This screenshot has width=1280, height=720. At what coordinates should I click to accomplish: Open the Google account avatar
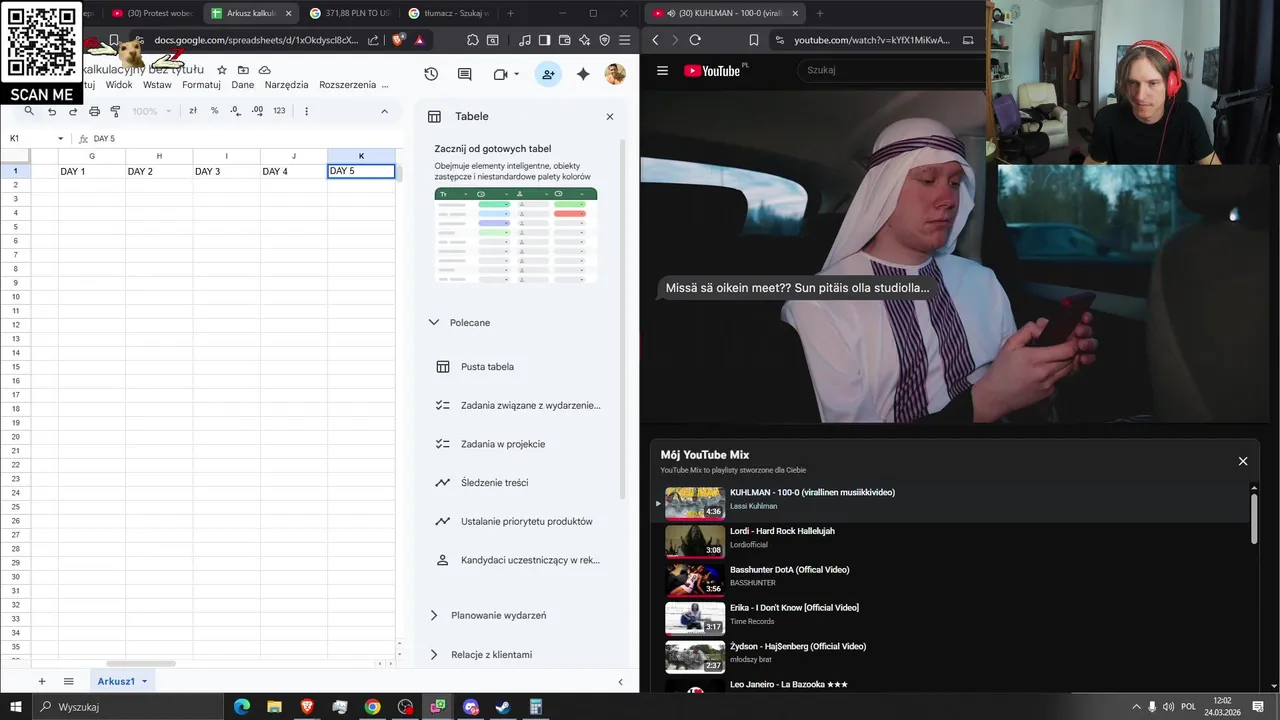coord(615,74)
